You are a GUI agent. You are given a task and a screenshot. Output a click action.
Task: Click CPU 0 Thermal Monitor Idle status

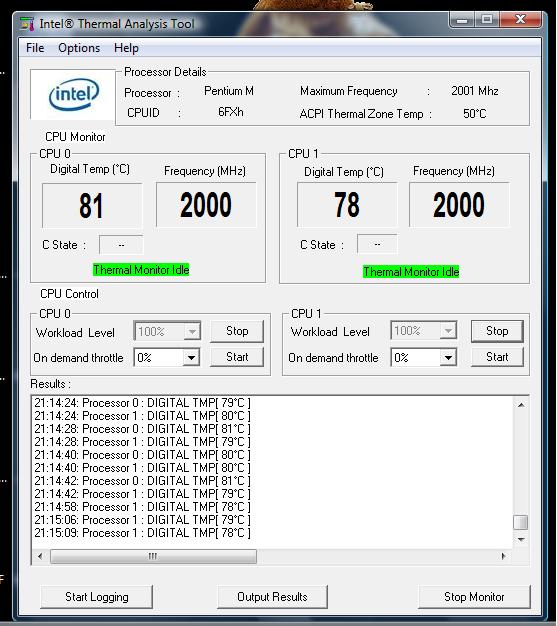point(141,270)
